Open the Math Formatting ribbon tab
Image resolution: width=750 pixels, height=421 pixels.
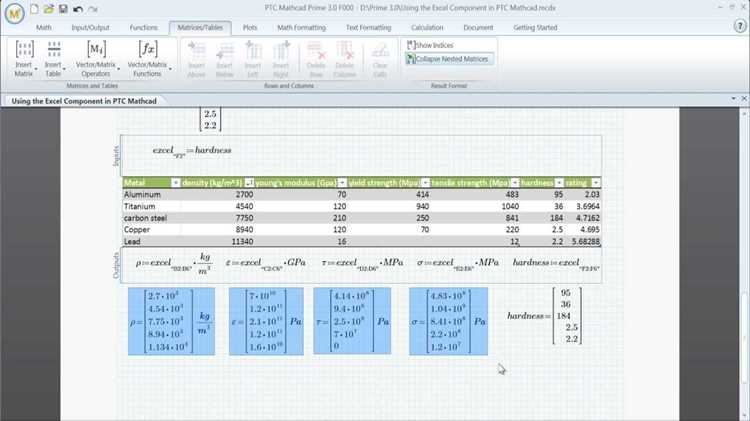click(x=301, y=28)
